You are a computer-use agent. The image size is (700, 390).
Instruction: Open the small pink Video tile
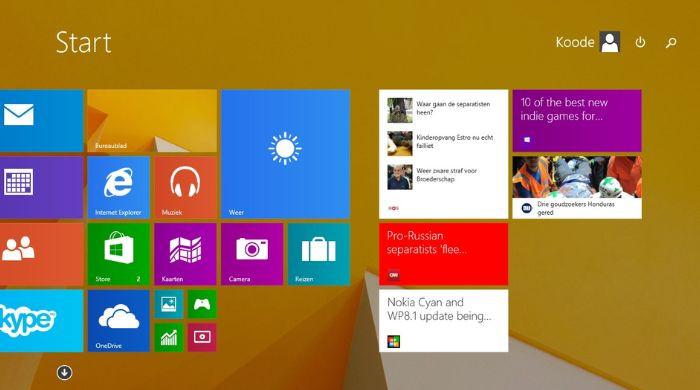click(x=202, y=337)
